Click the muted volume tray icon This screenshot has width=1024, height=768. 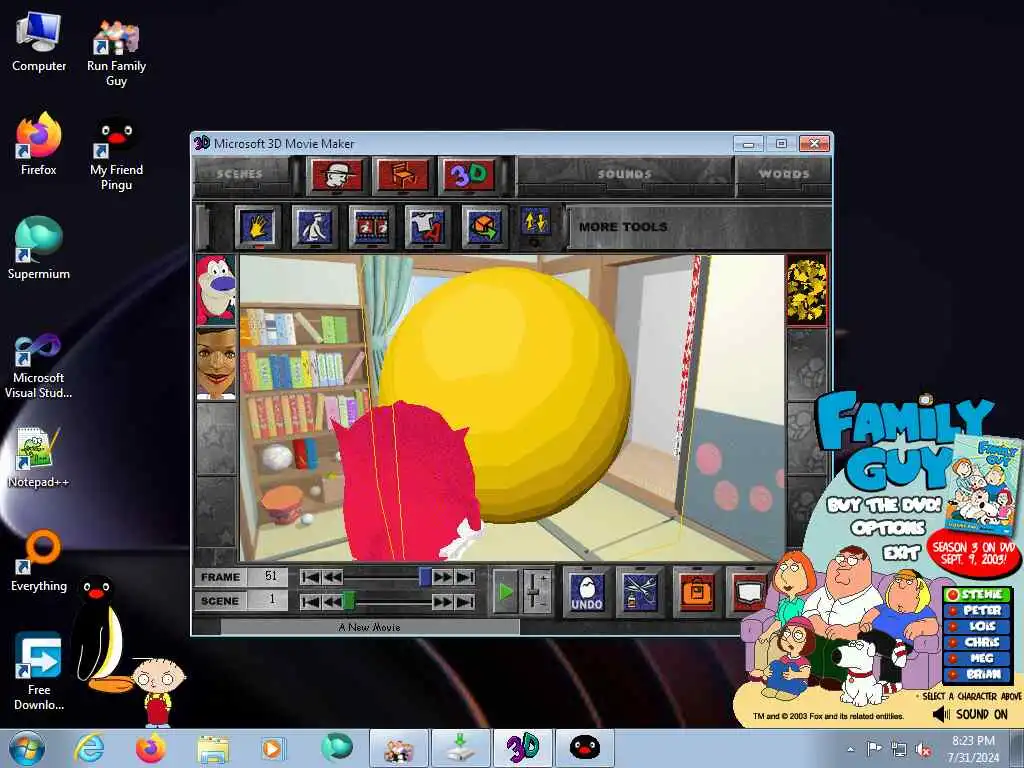923,750
